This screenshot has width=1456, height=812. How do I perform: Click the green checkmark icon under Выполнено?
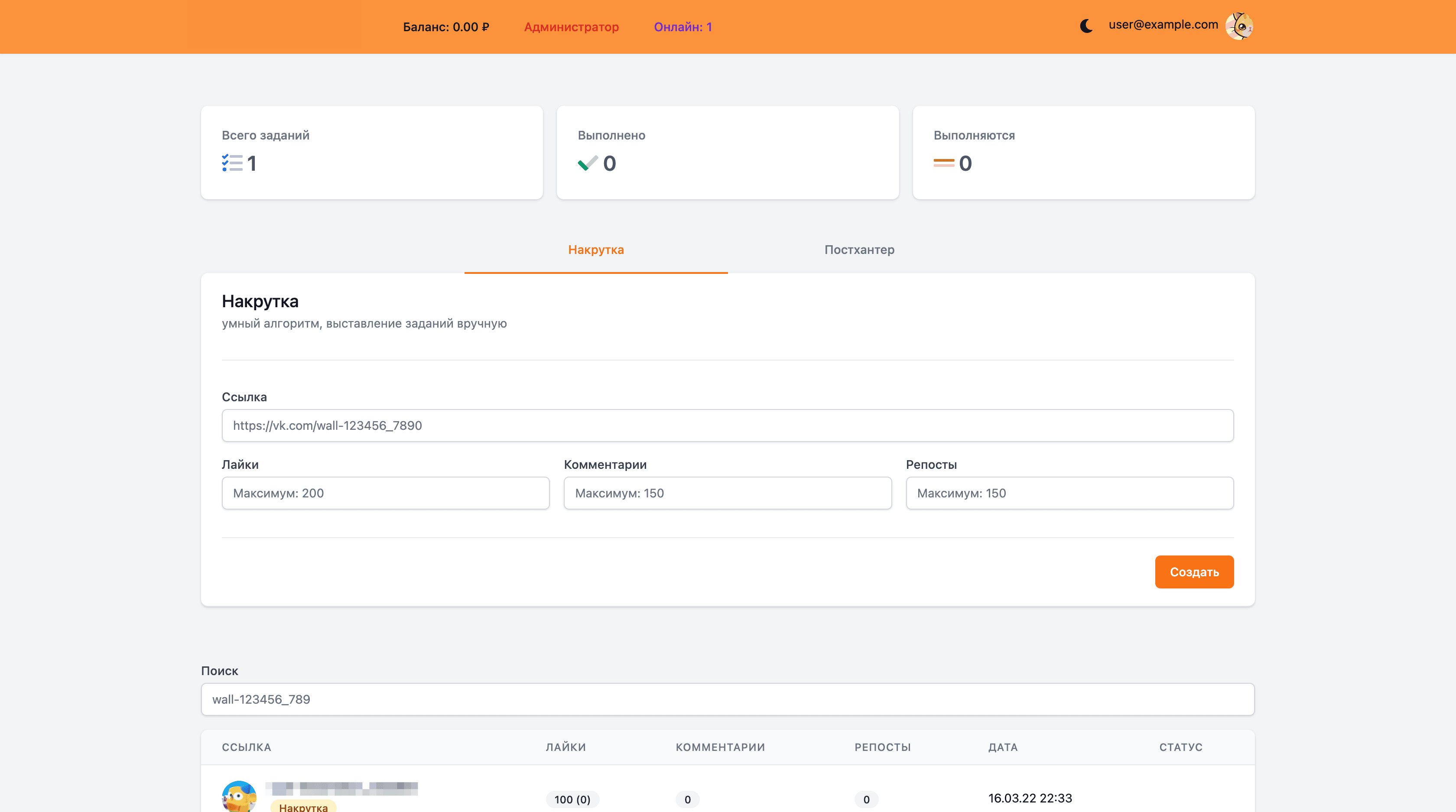point(587,163)
